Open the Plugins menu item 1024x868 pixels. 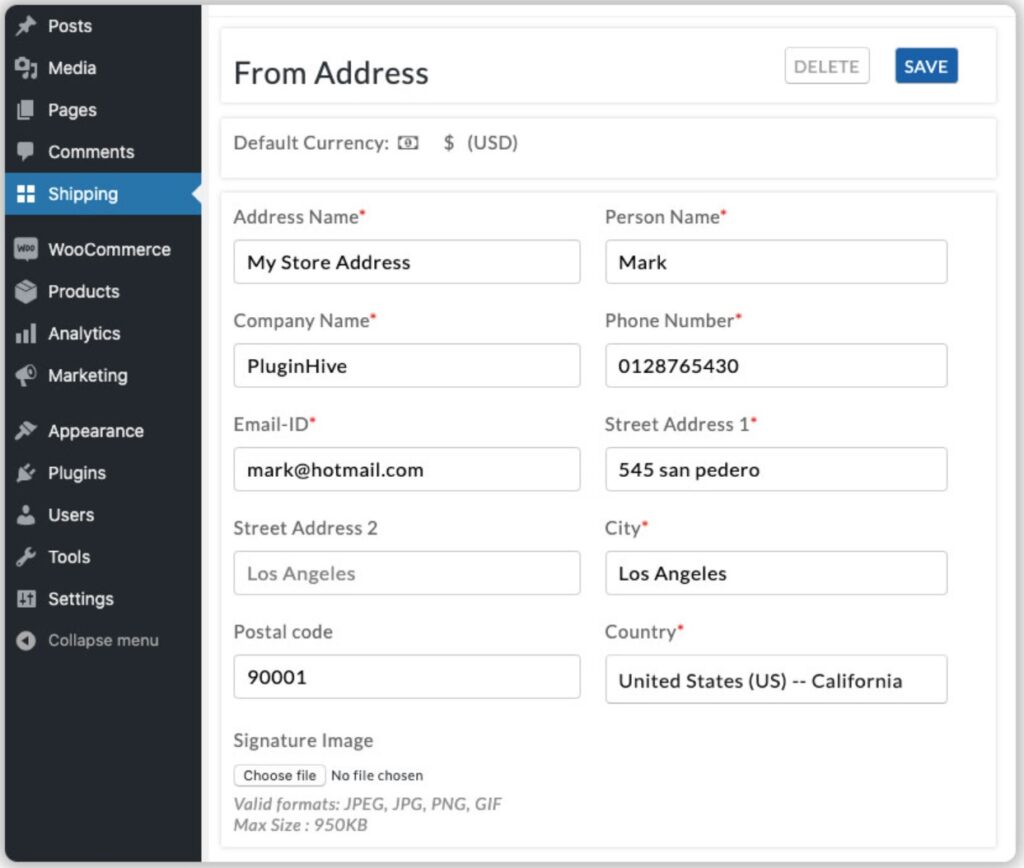pos(103,473)
